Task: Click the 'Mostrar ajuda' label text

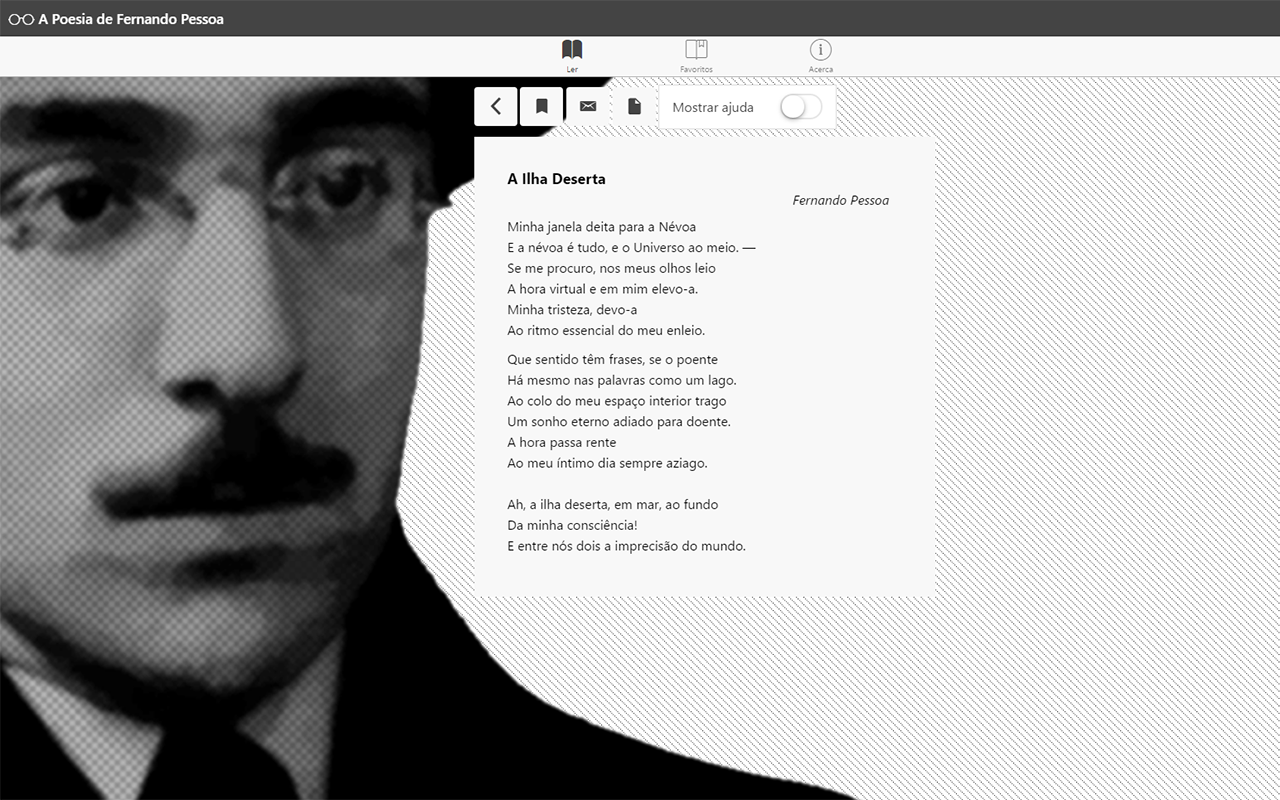Action: (x=713, y=107)
